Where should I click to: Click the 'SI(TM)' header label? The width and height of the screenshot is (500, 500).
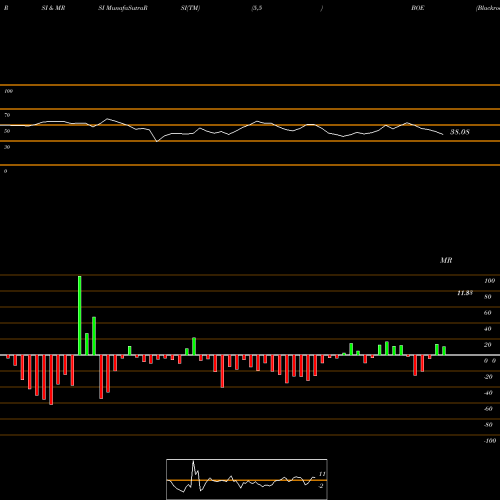tap(190, 8)
